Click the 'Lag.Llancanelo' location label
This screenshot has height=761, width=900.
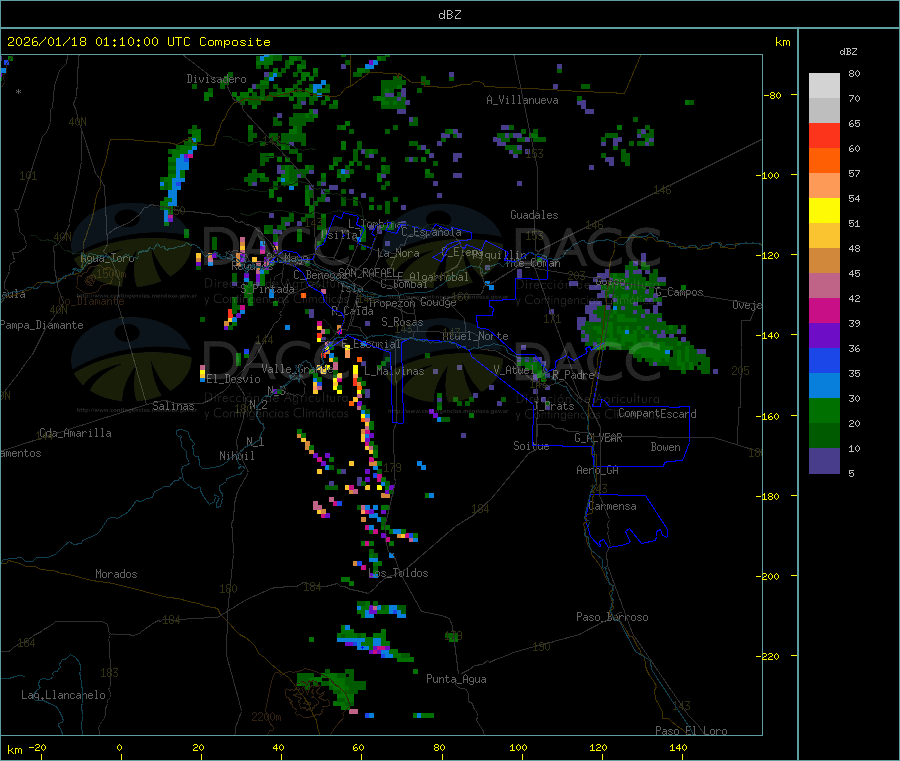pos(63,696)
